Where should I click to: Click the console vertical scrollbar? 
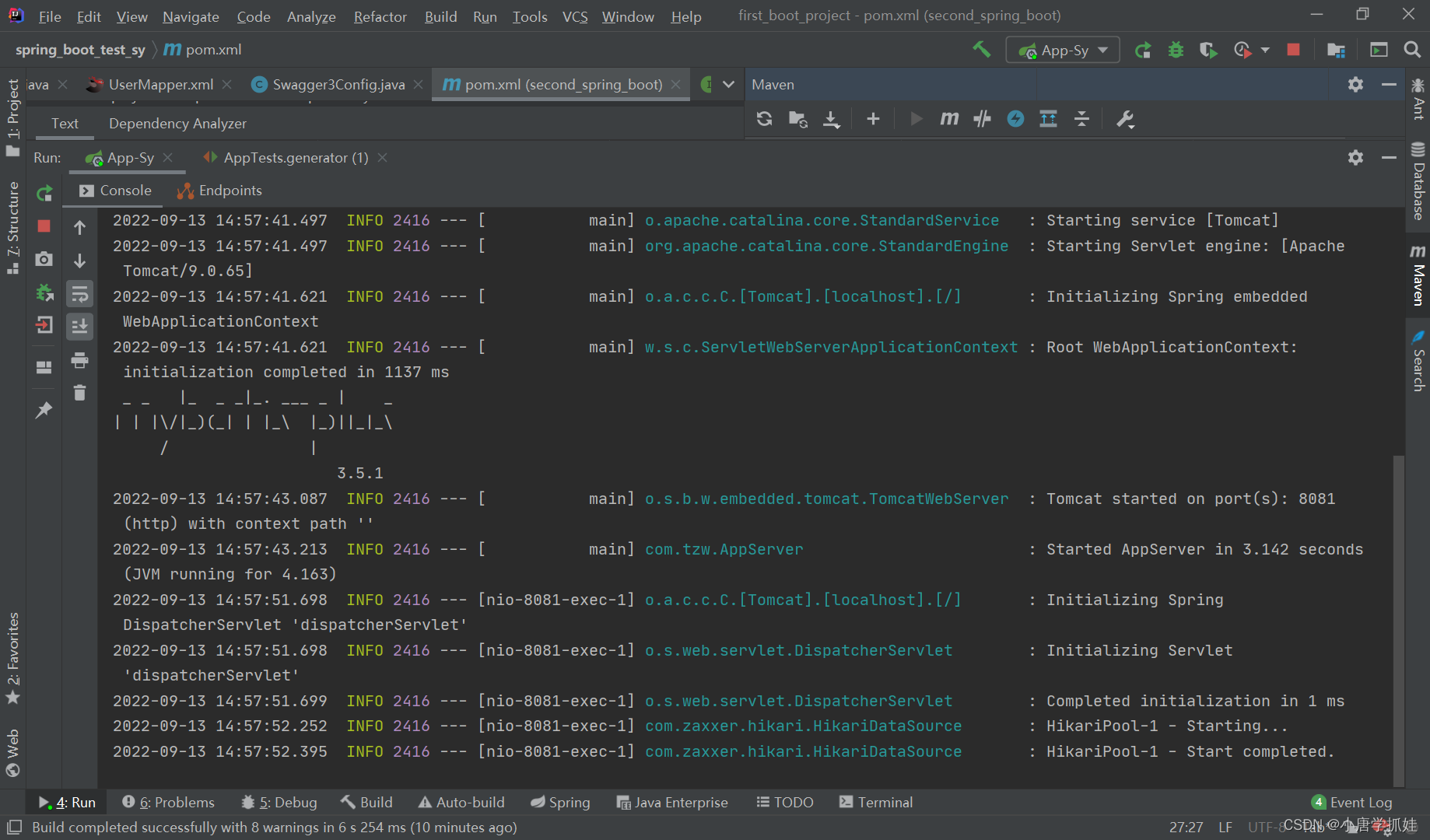(x=1398, y=619)
